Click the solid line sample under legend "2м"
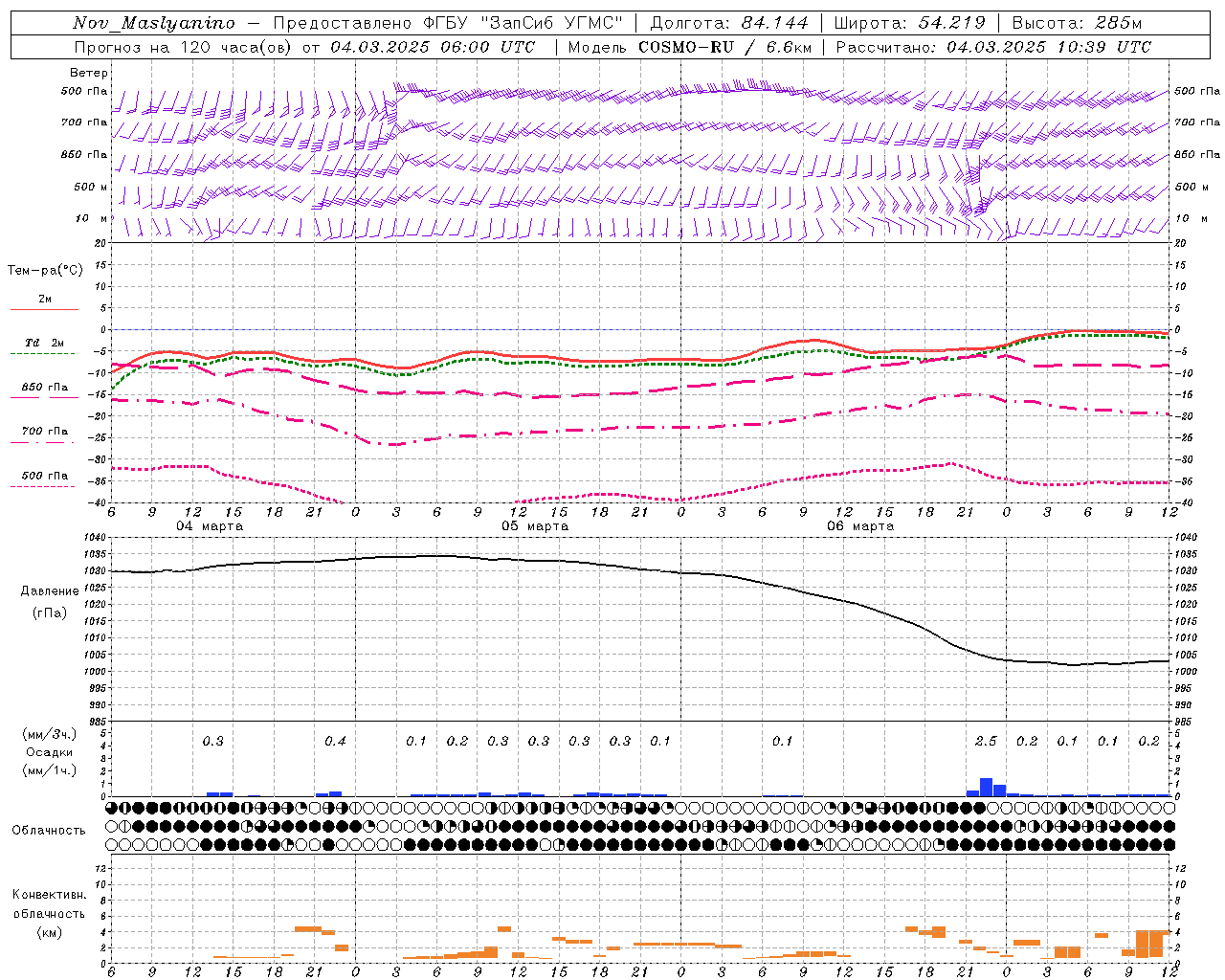Image resolution: width=1225 pixels, height=980 pixels. [44, 310]
